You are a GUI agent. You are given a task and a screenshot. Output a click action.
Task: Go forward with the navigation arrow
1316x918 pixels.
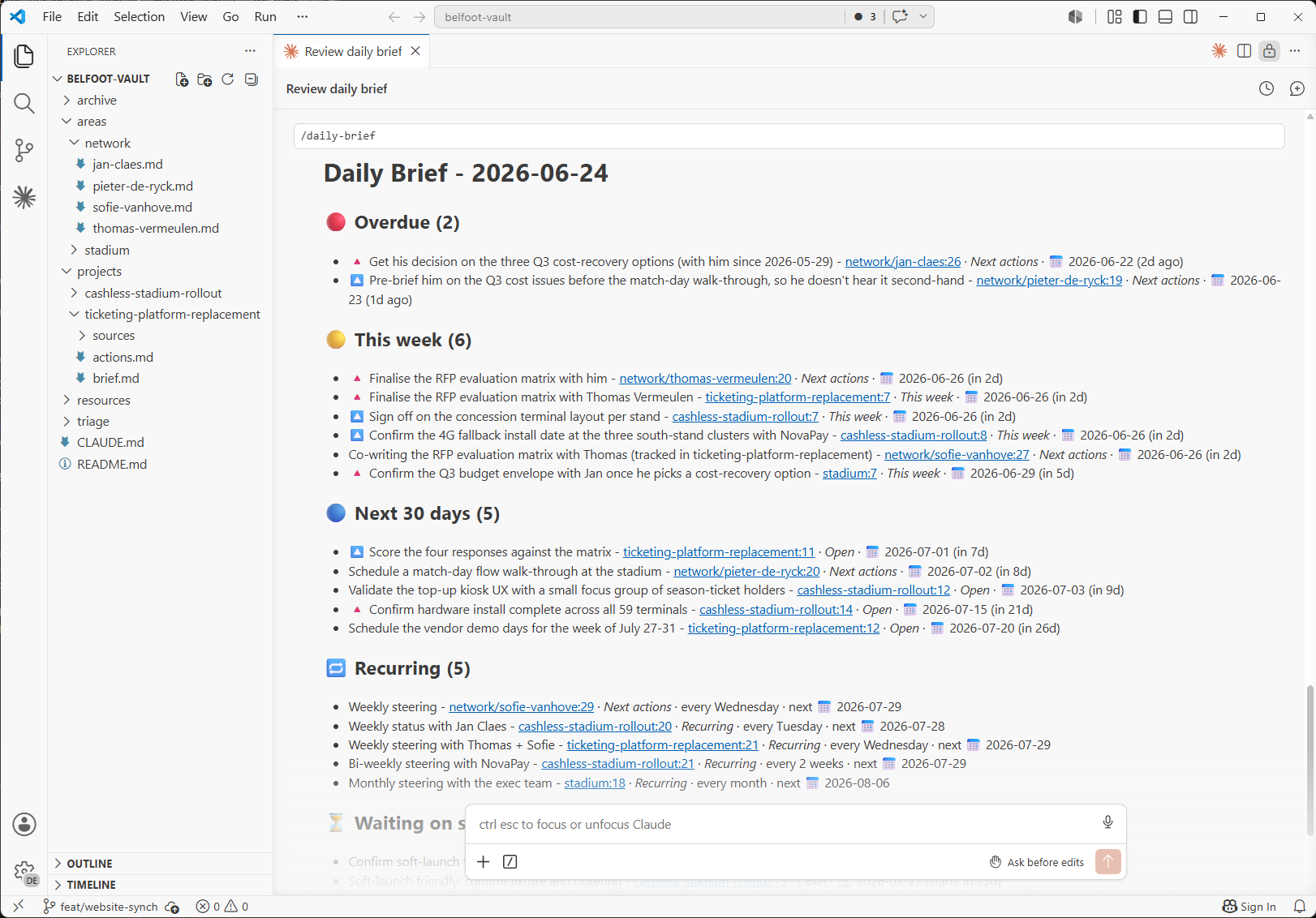[x=419, y=17]
